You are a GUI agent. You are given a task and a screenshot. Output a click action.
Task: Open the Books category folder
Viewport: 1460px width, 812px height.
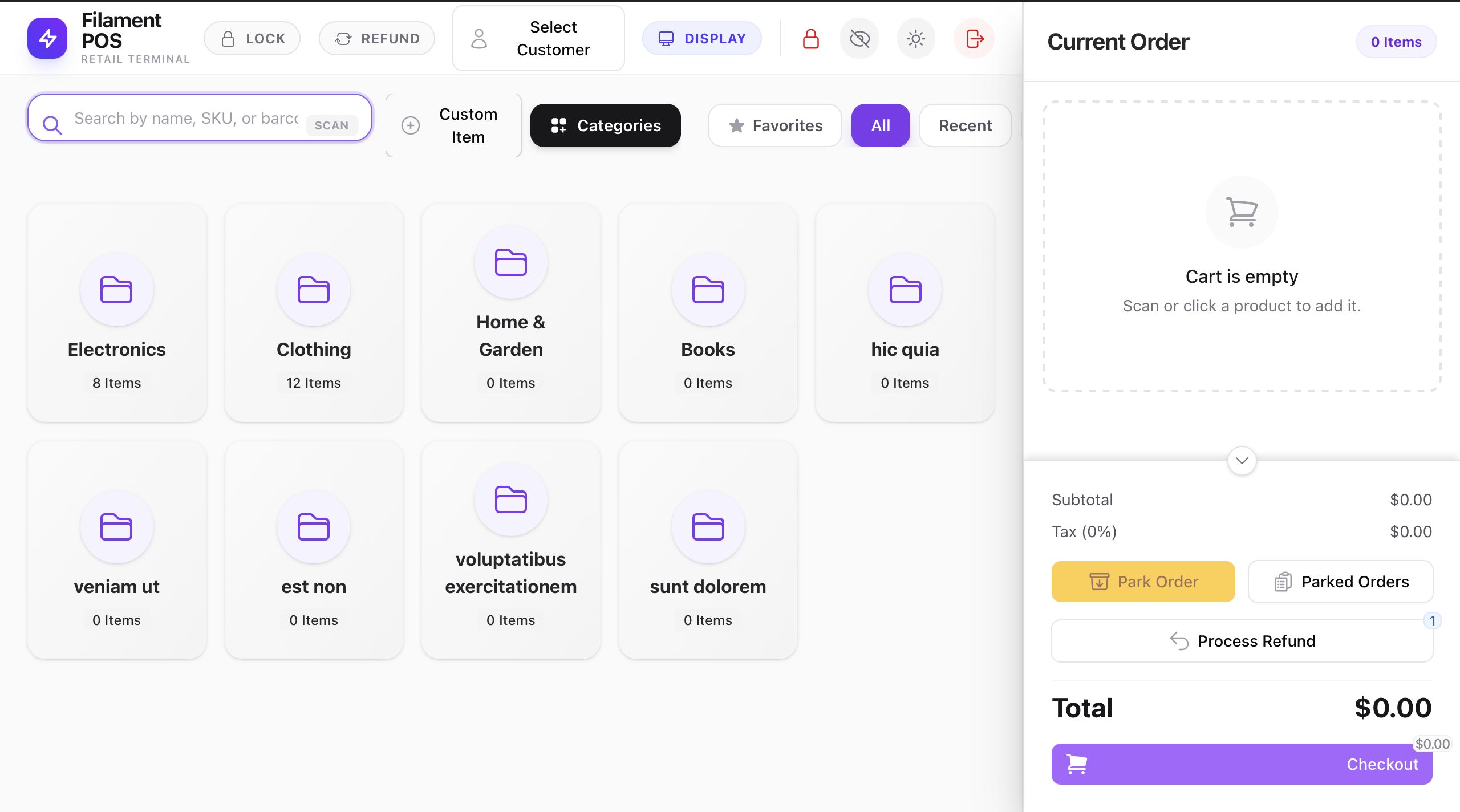click(x=708, y=312)
